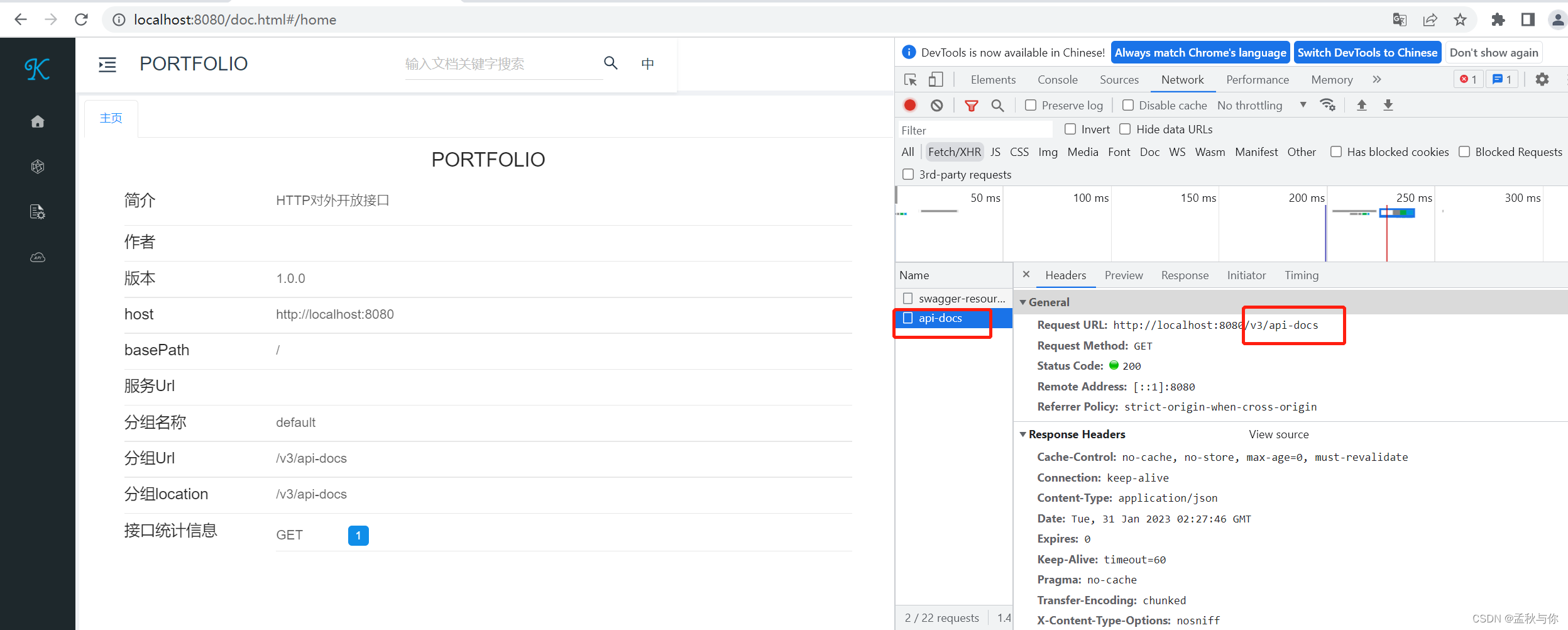Reload the page
This screenshot has width=1568, height=630.
(x=81, y=19)
